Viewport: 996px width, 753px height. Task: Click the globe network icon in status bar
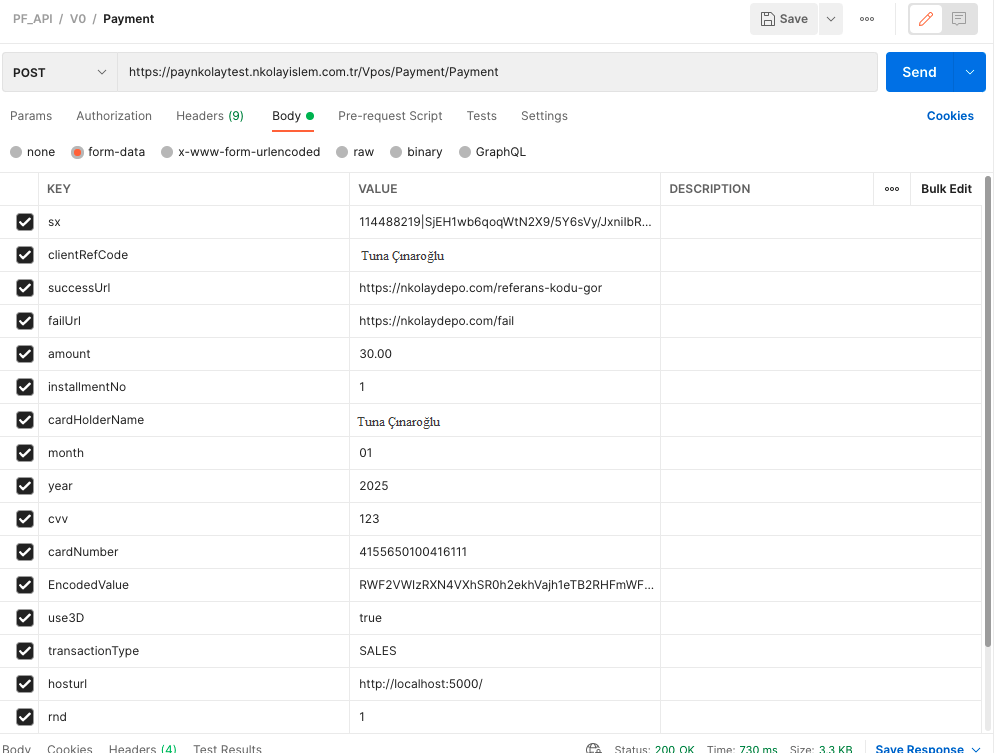coord(594,748)
